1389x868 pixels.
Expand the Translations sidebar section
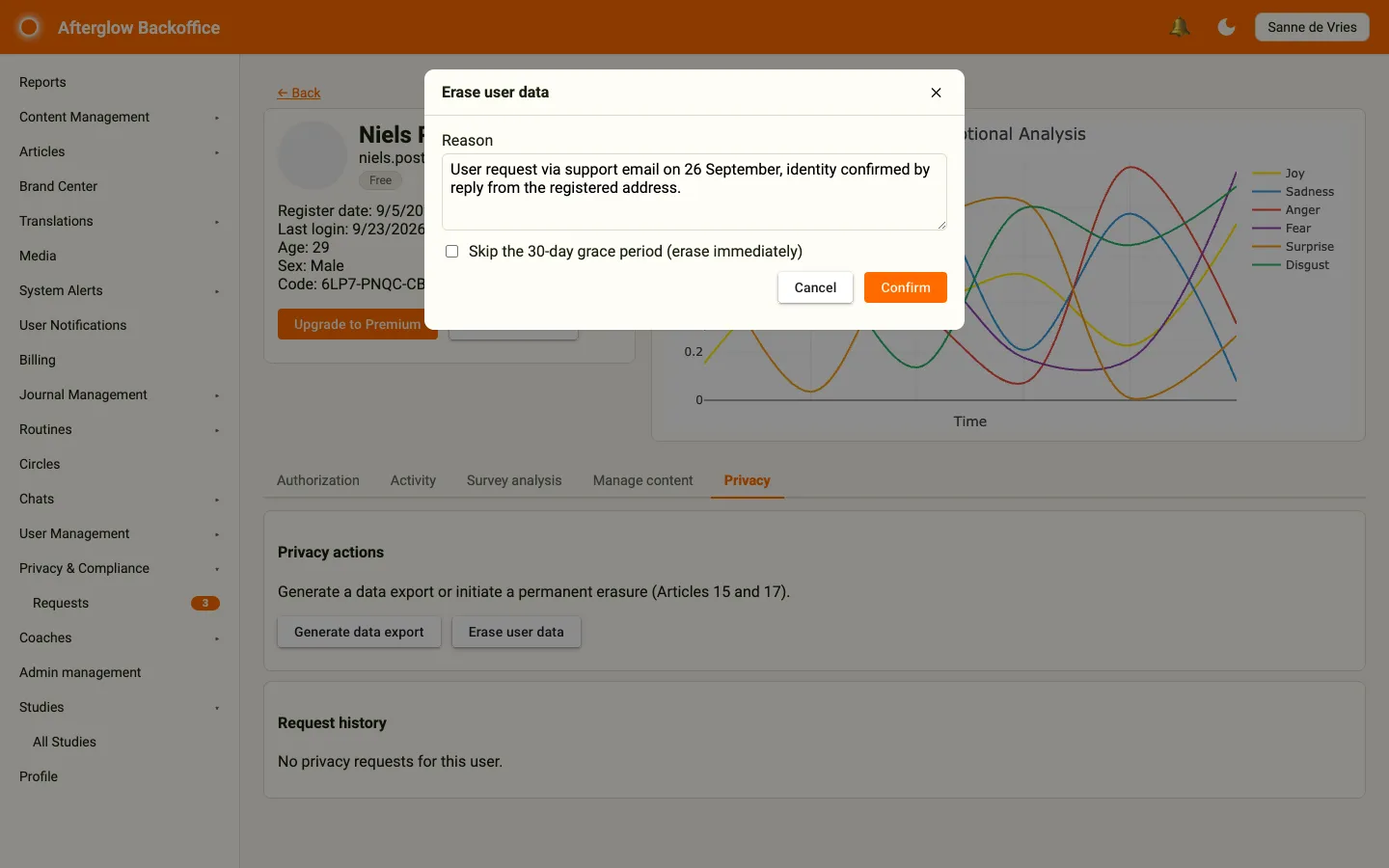click(x=120, y=221)
